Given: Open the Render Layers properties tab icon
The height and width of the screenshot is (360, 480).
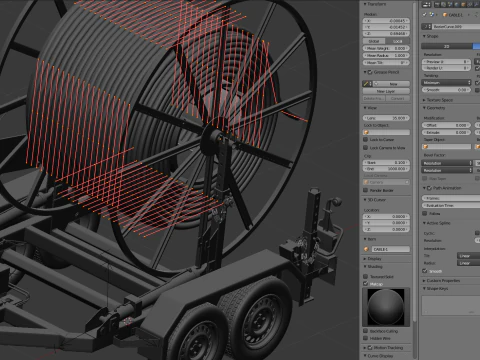Looking at the screenshot, I should [444, 5].
